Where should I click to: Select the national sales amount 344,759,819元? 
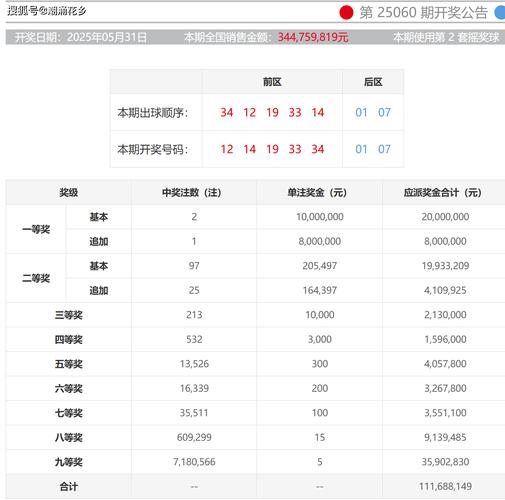[x=313, y=37]
